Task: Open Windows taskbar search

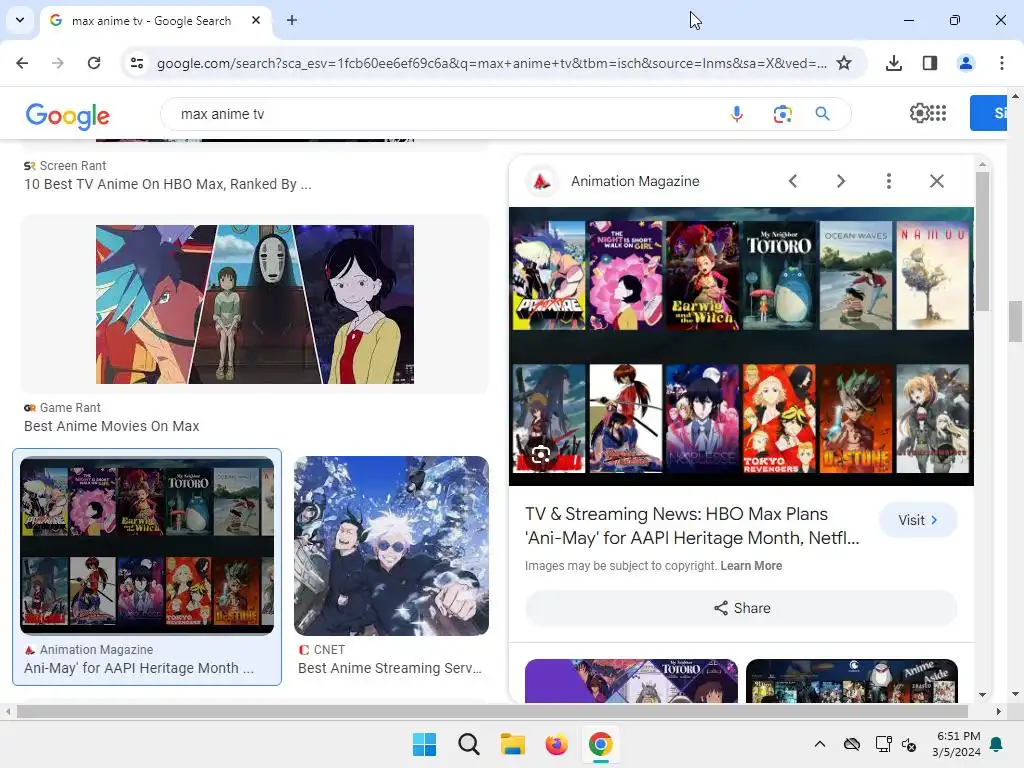Action: pyautogui.click(x=468, y=744)
